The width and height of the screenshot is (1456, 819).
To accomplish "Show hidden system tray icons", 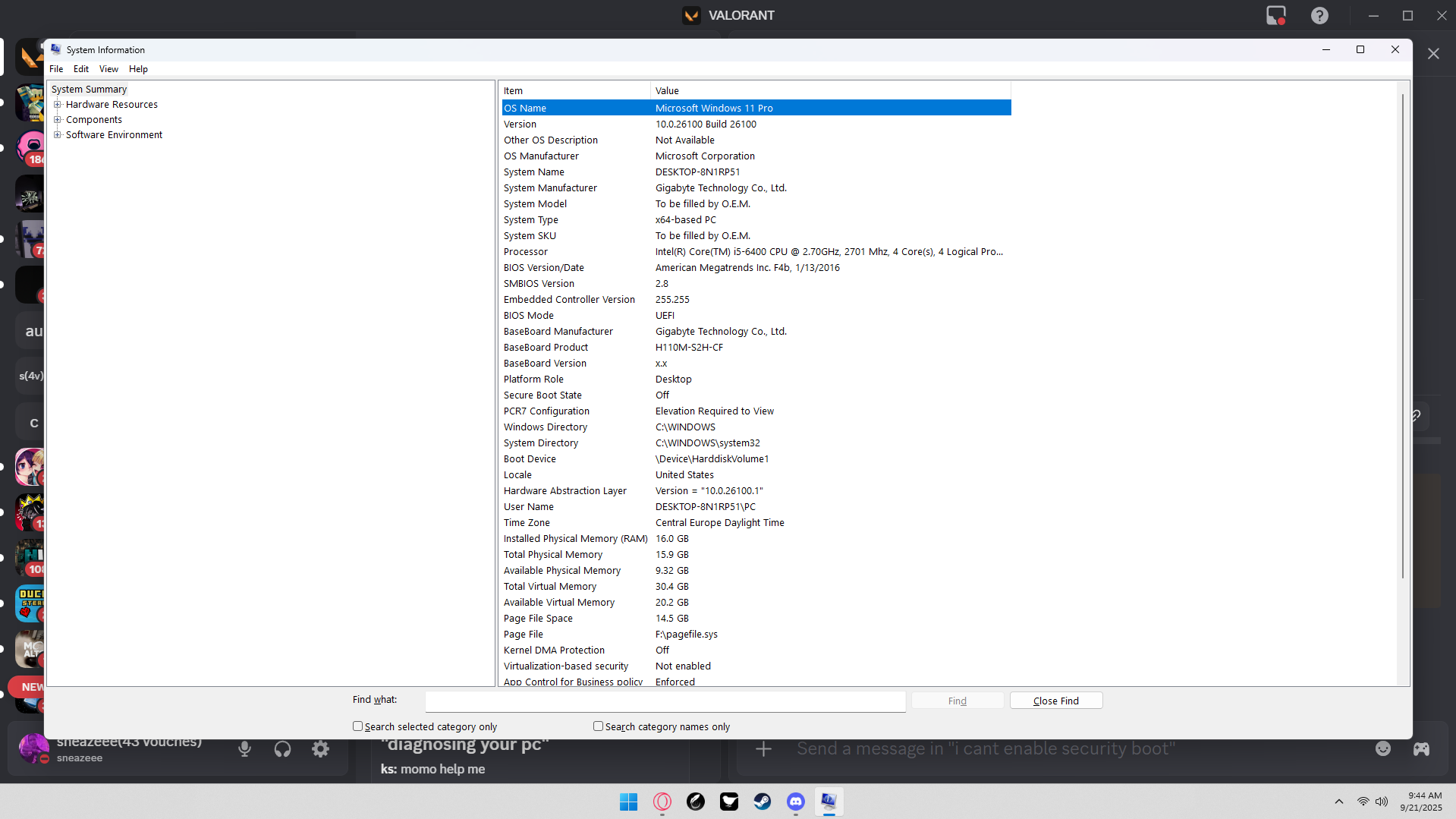I will pos(1339,802).
